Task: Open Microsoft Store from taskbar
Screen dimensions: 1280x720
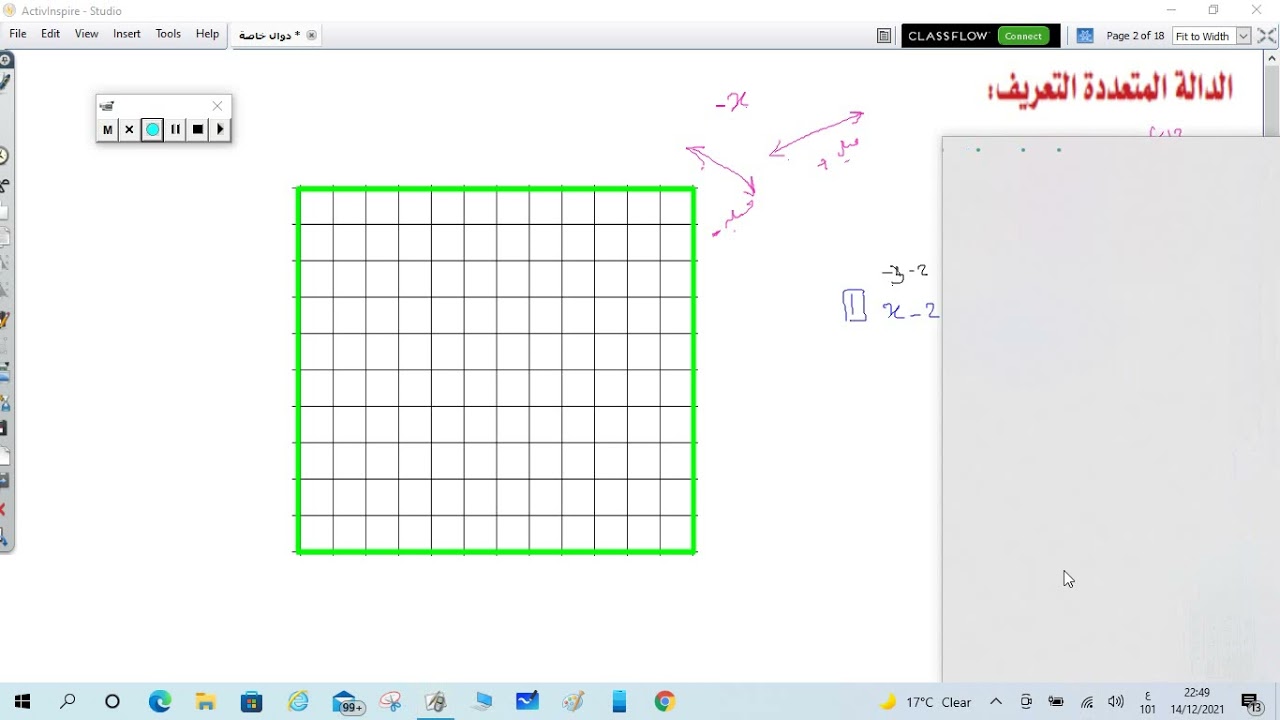Action: (251, 702)
